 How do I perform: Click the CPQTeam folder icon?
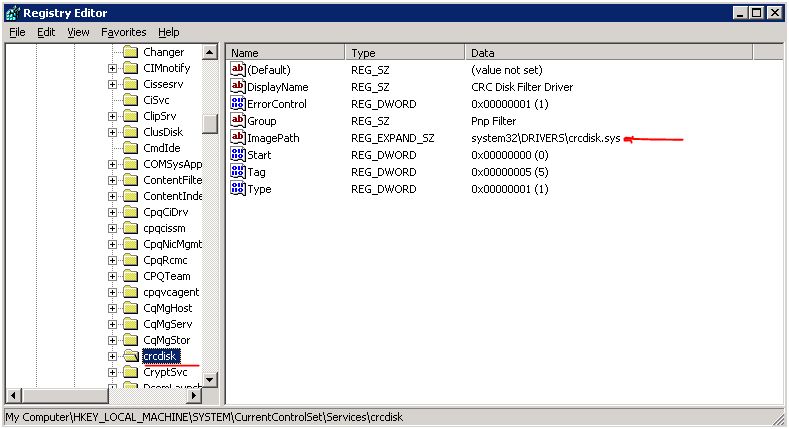pos(130,276)
